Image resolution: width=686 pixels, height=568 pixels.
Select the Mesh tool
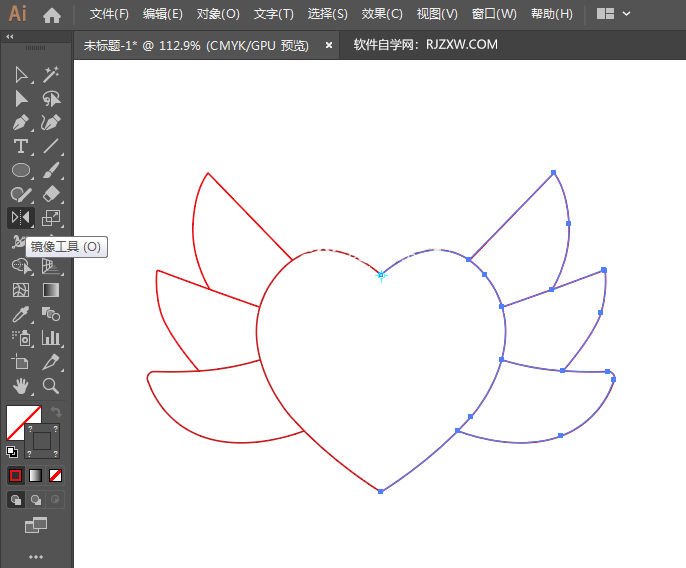tap(21, 290)
